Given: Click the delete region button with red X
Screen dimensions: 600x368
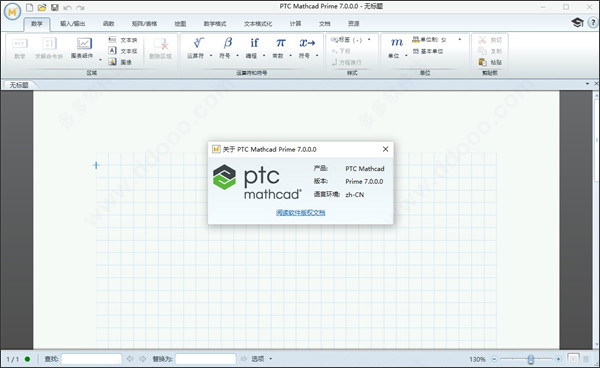Looking at the screenshot, I should coord(160,48).
